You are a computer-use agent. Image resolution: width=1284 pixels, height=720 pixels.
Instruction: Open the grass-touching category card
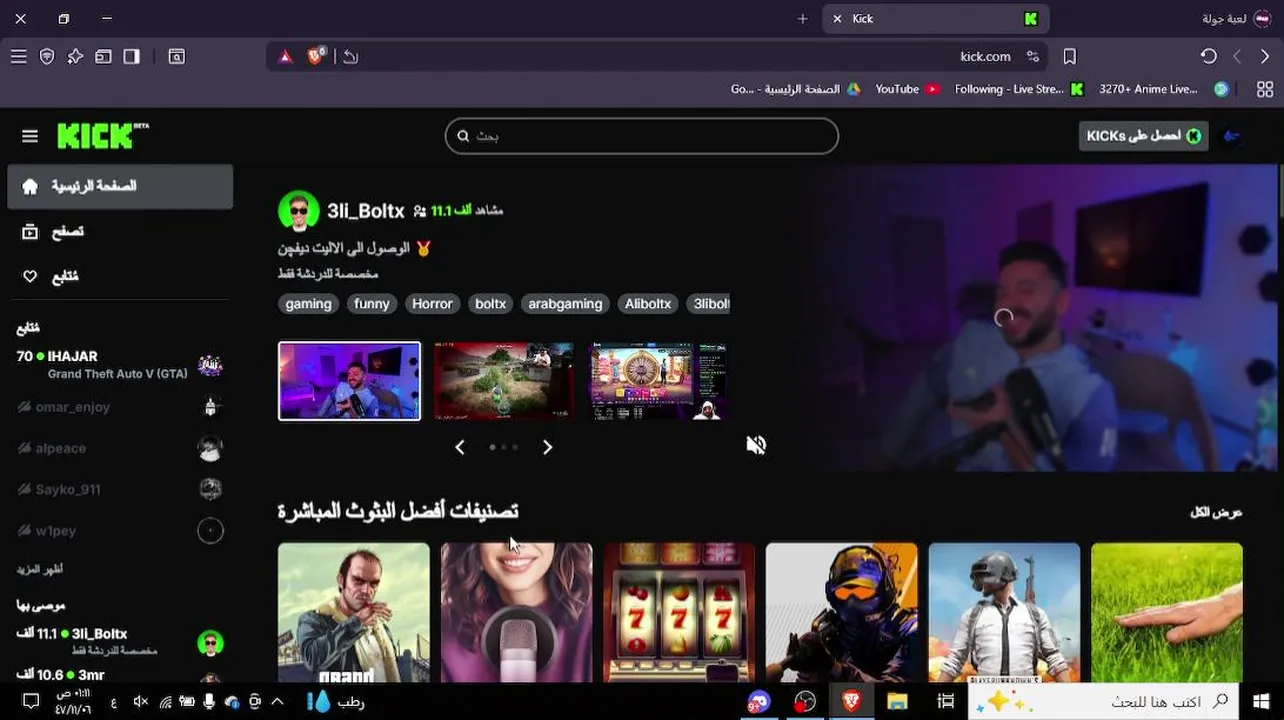(1167, 612)
